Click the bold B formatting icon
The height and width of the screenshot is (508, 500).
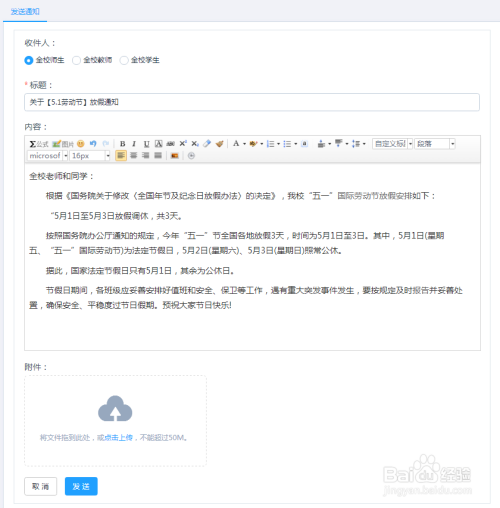point(122,144)
